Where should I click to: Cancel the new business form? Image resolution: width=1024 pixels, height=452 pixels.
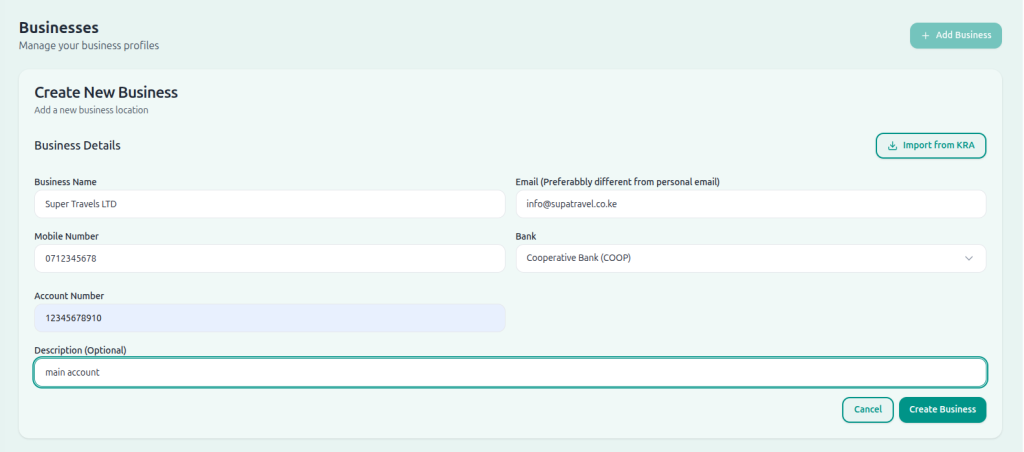[x=867, y=410]
